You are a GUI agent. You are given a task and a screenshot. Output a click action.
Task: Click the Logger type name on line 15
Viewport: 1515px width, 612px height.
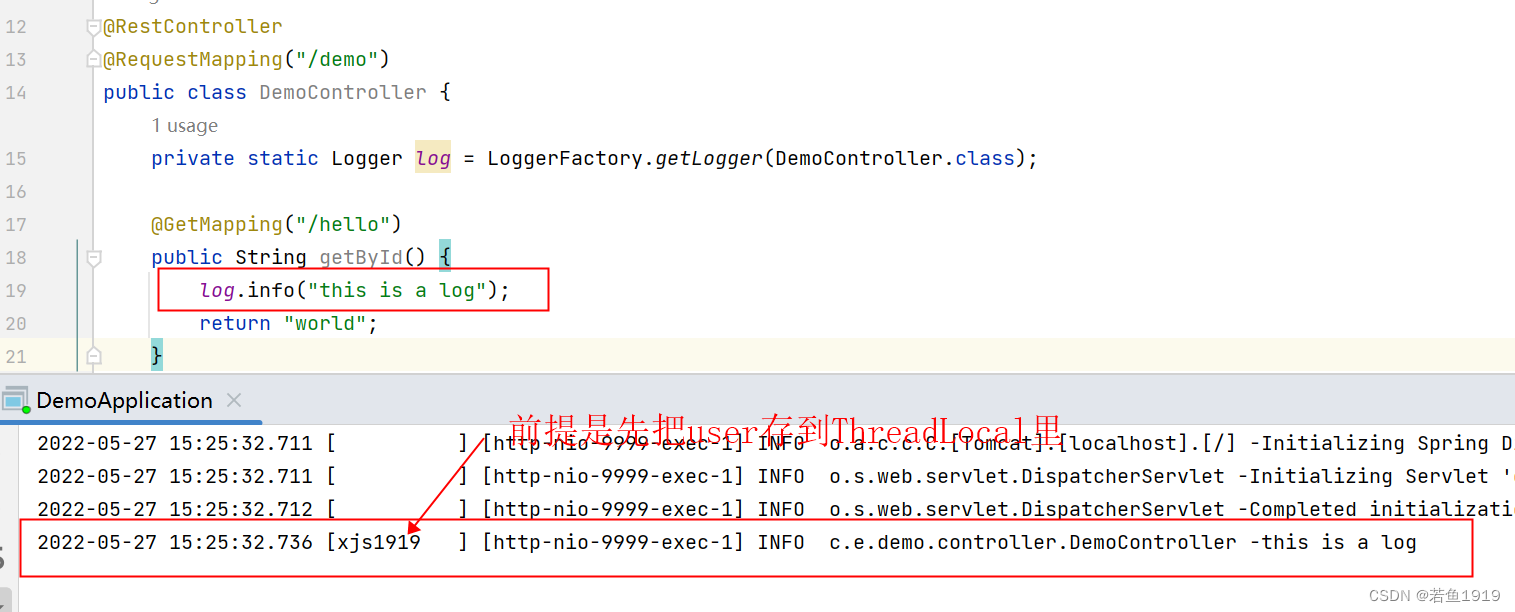point(367,159)
